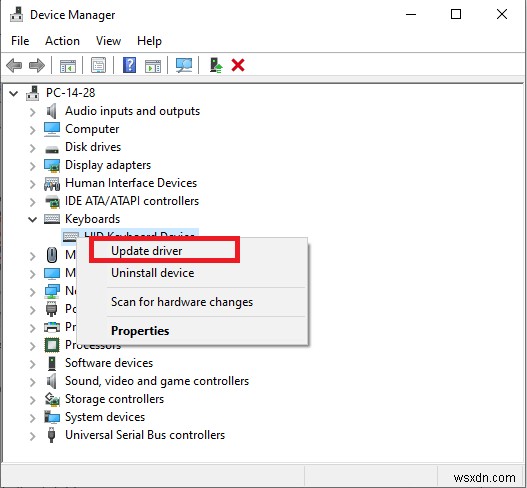Select Display adapters label
The image size is (527, 488).
(x=108, y=165)
